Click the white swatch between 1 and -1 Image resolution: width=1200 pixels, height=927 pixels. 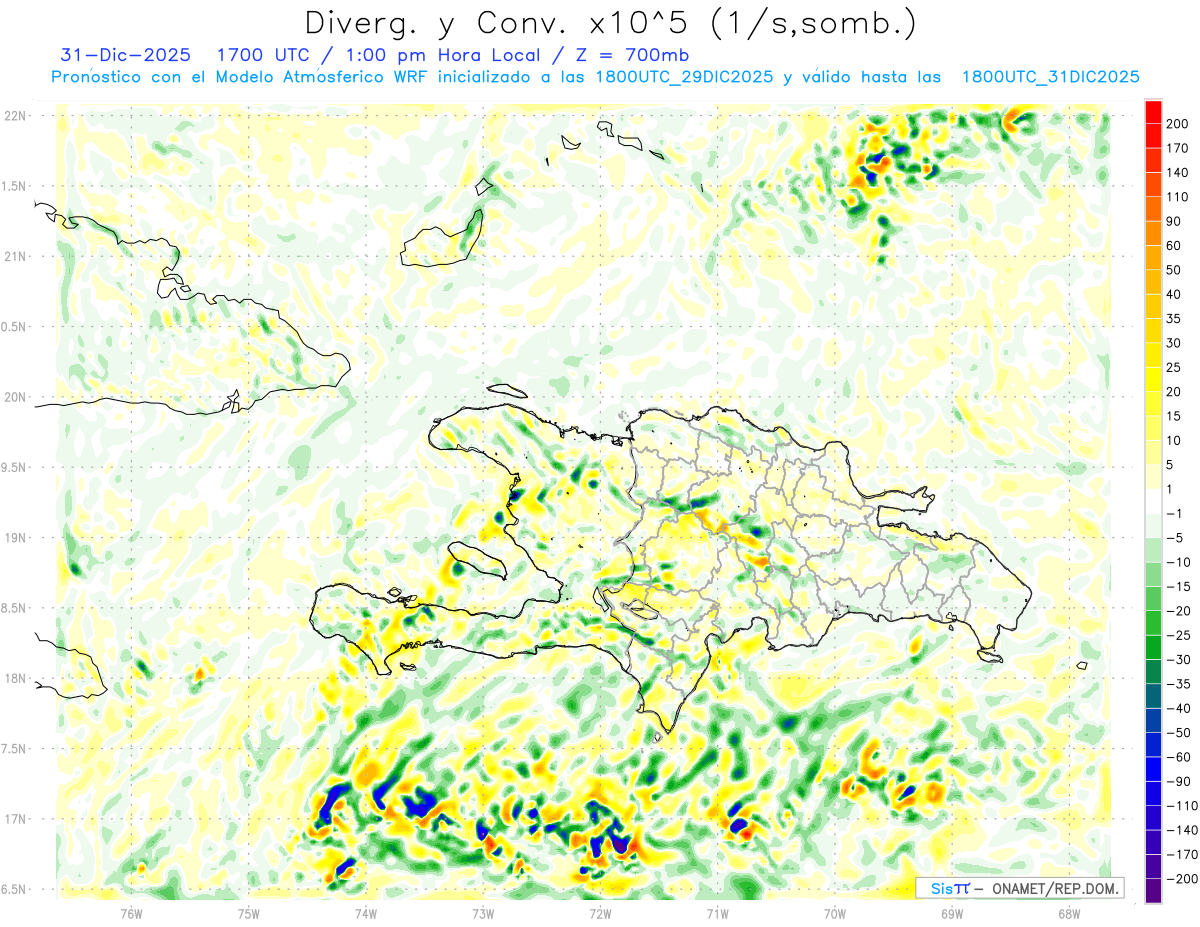click(1153, 501)
